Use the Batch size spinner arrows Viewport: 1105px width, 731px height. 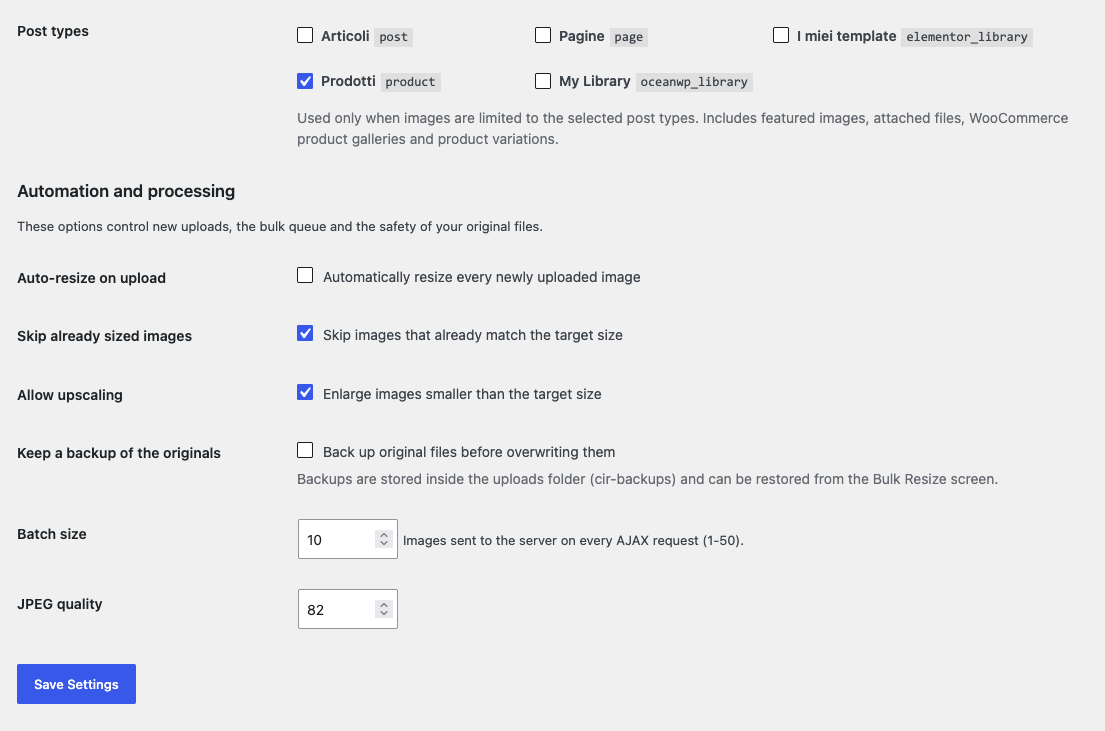[383, 539]
